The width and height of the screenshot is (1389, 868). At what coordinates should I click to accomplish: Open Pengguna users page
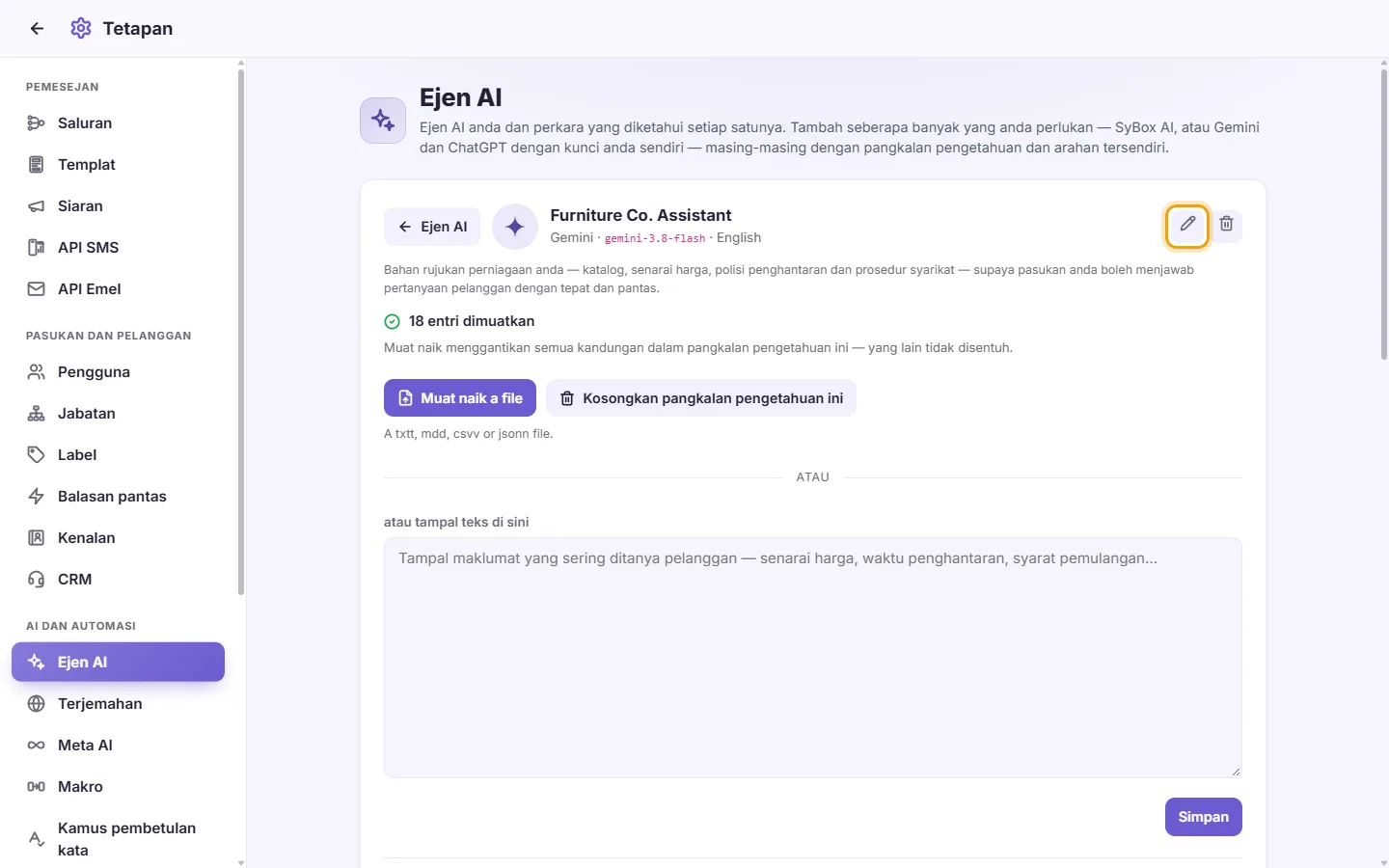pos(118,372)
